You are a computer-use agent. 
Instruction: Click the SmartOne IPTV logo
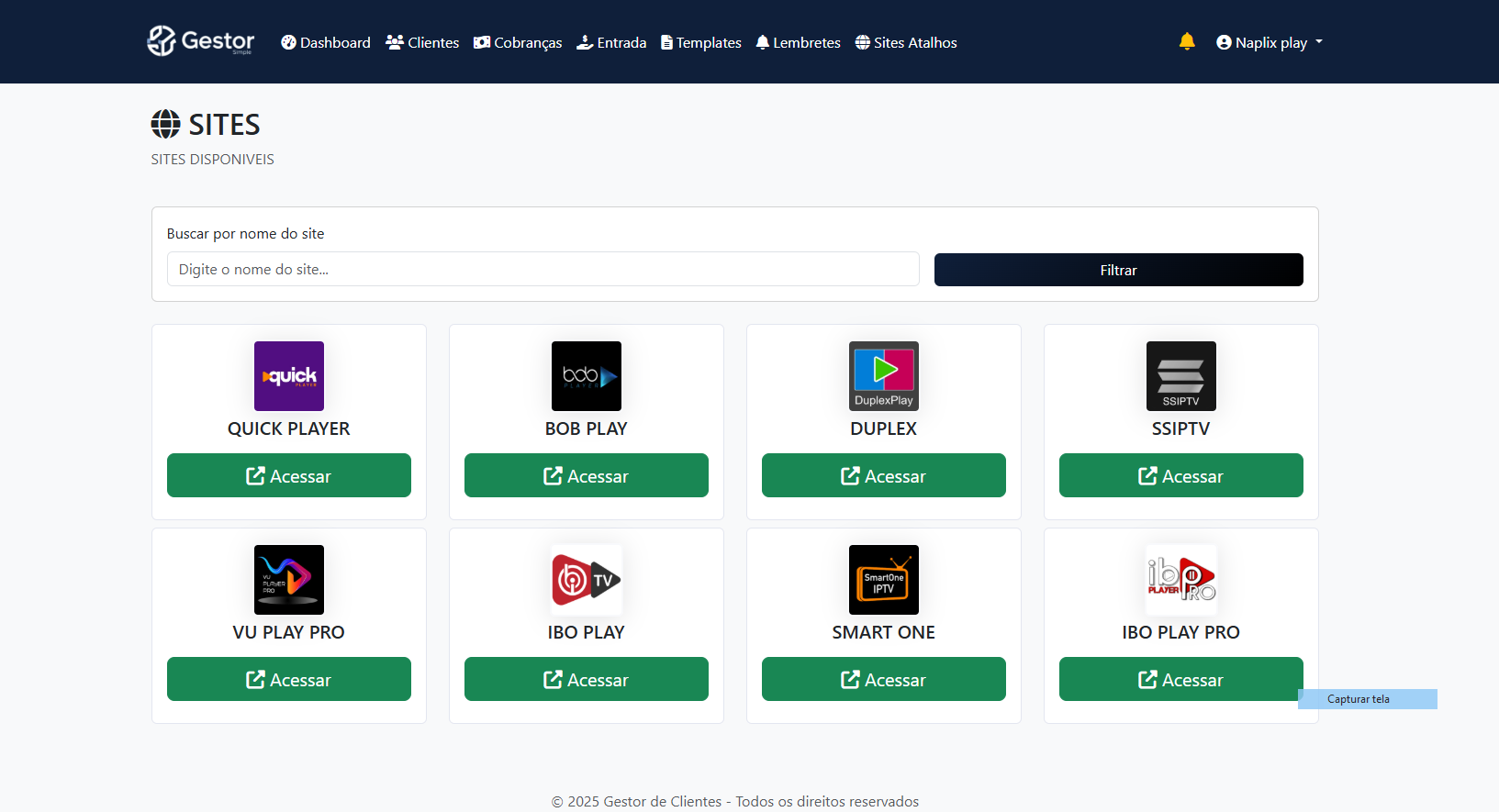[883, 580]
